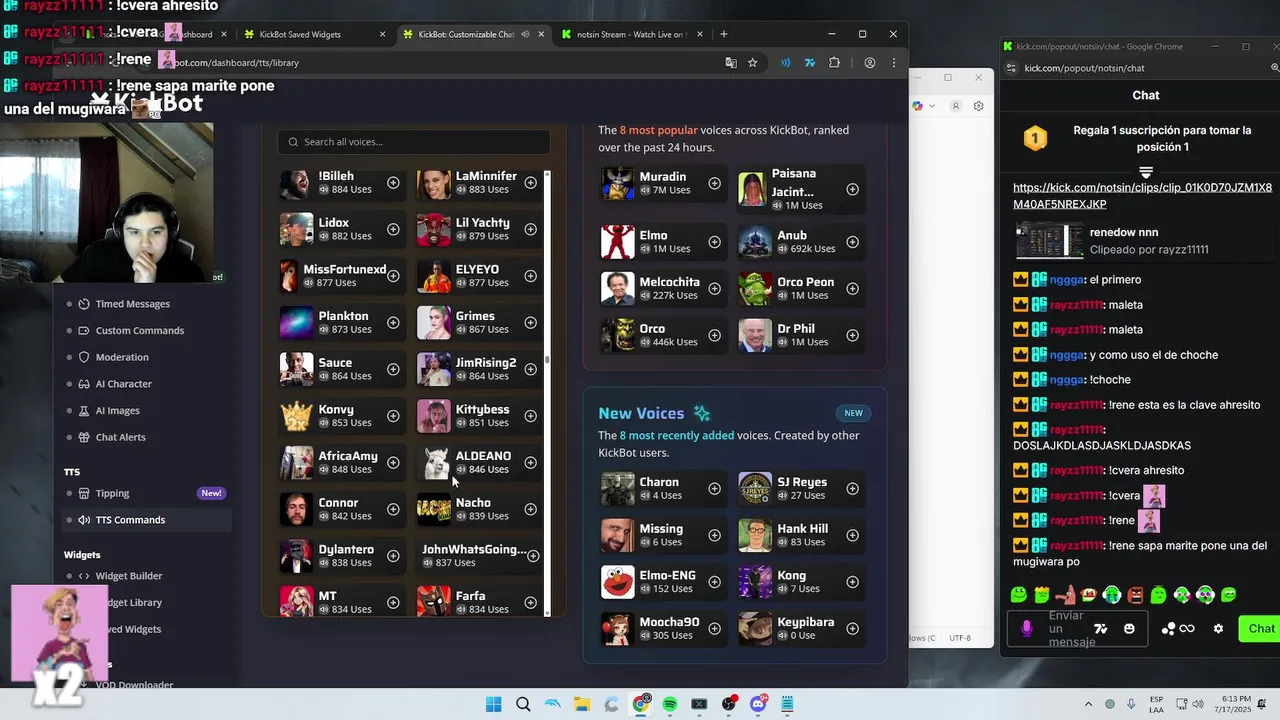
Task: Add the Konvy voice plus icon
Action: coord(393,416)
